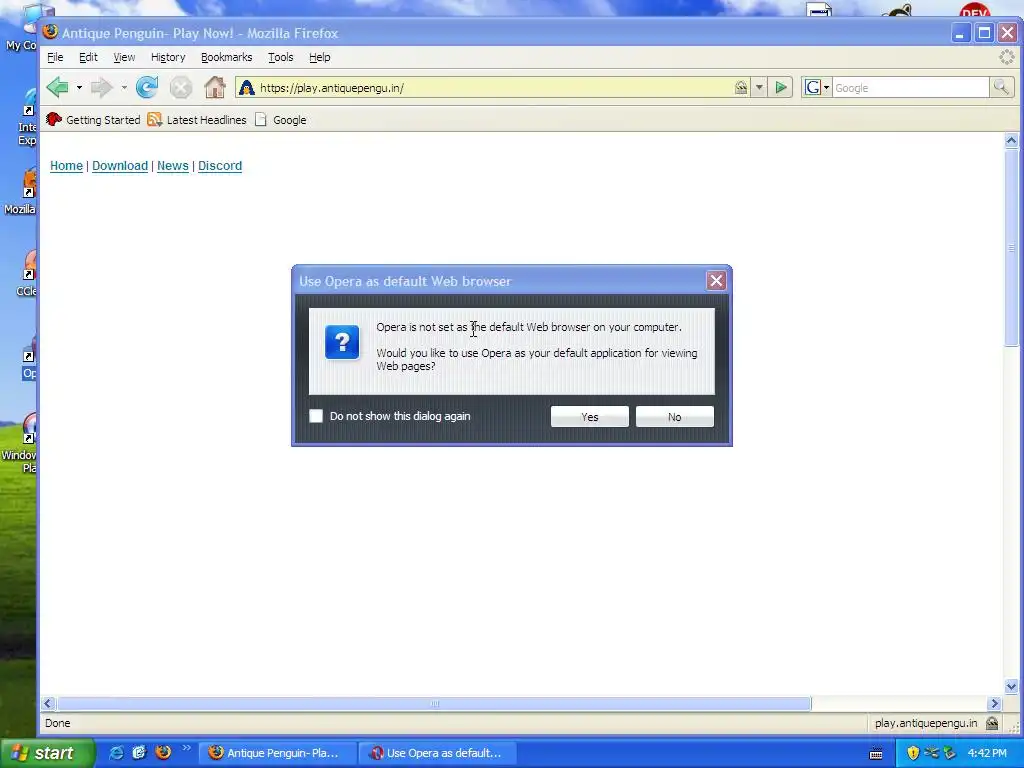Click the vertical scrollbar thumb
Screen dimensions: 1024x768
point(1011,248)
